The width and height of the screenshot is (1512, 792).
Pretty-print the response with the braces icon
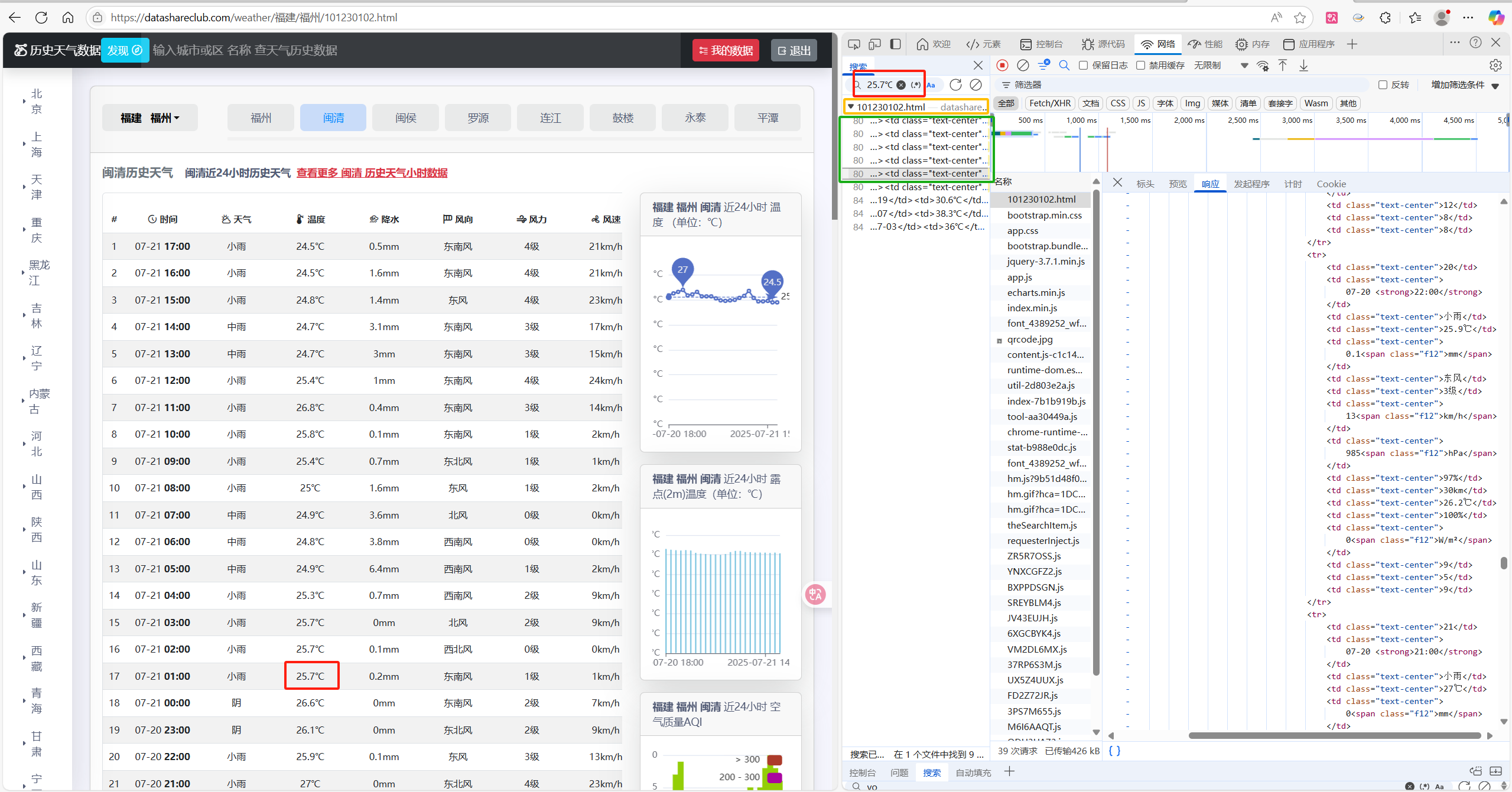click(1114, 751)
